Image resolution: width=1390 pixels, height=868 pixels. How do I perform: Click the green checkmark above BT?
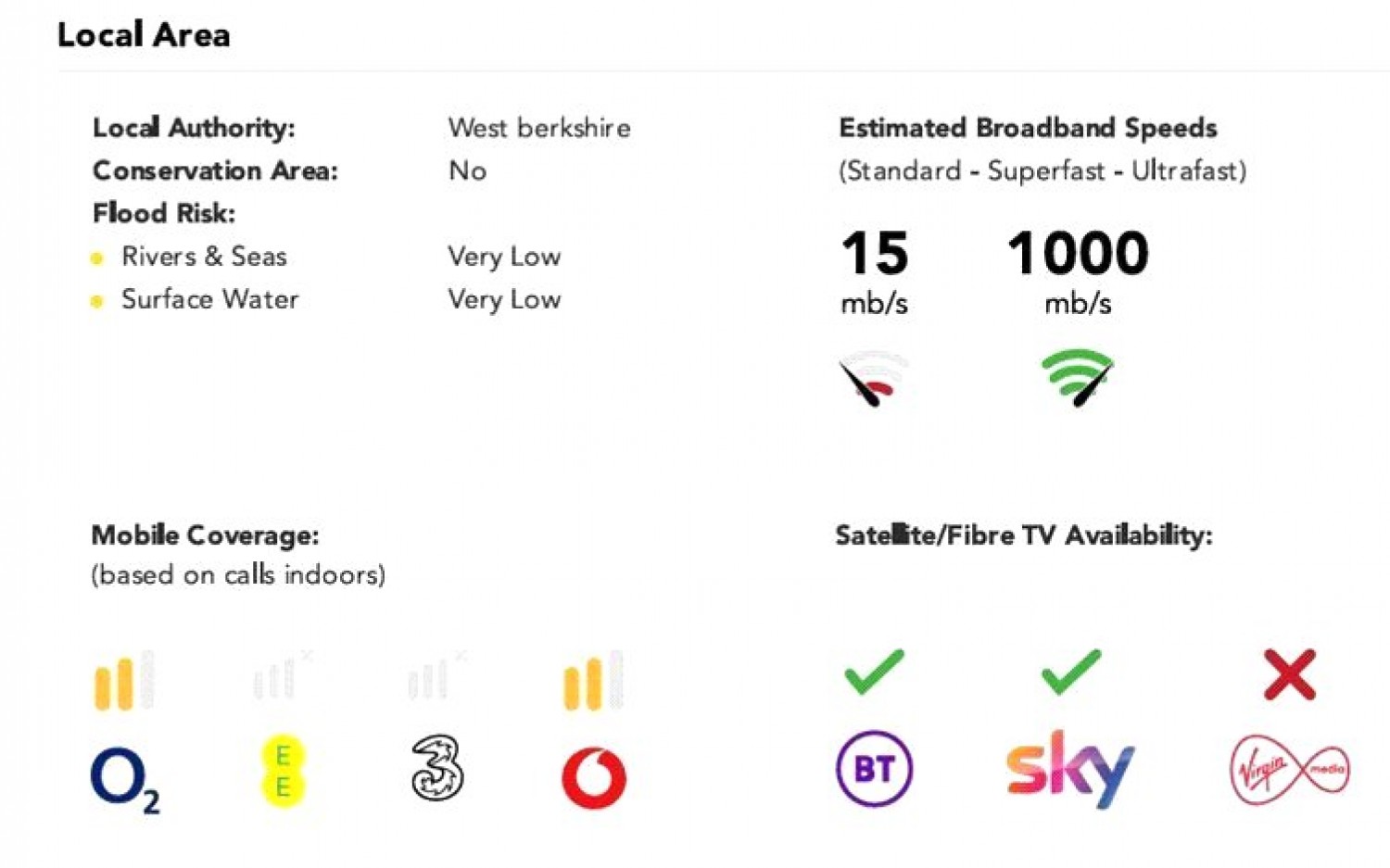[x=874, y=672]
